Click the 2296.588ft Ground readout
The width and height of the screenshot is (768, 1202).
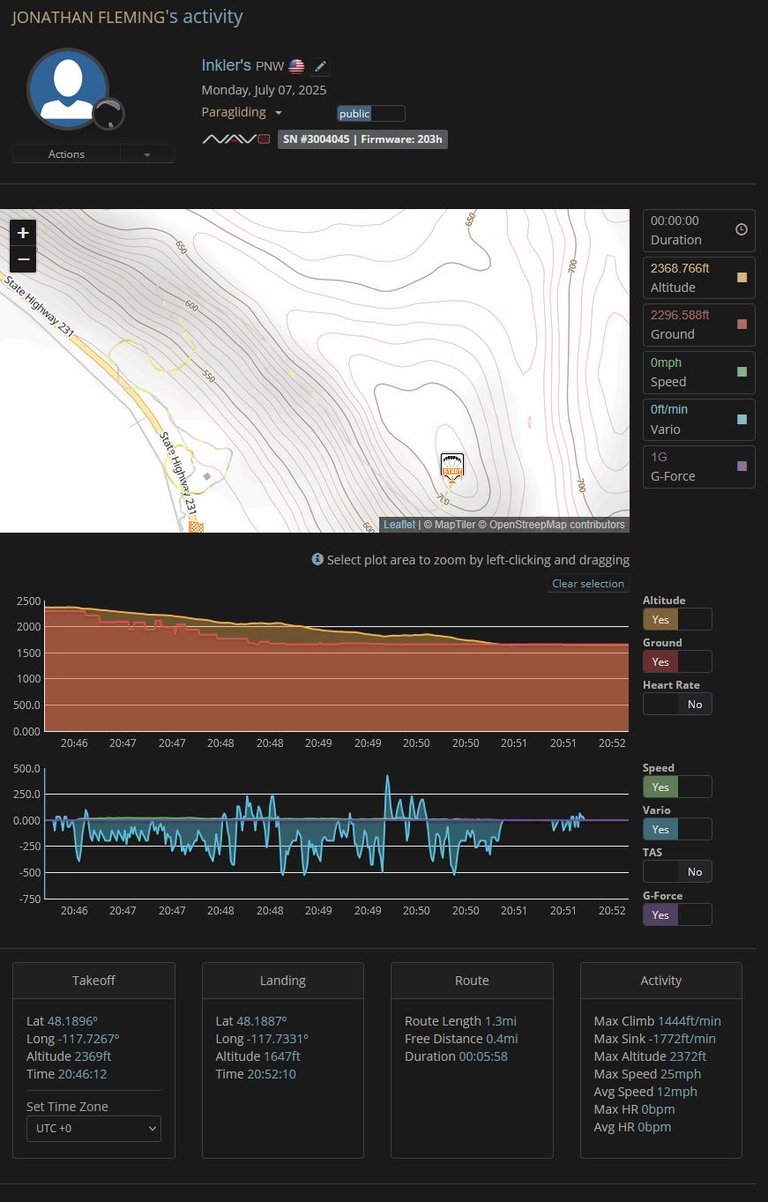697,324
